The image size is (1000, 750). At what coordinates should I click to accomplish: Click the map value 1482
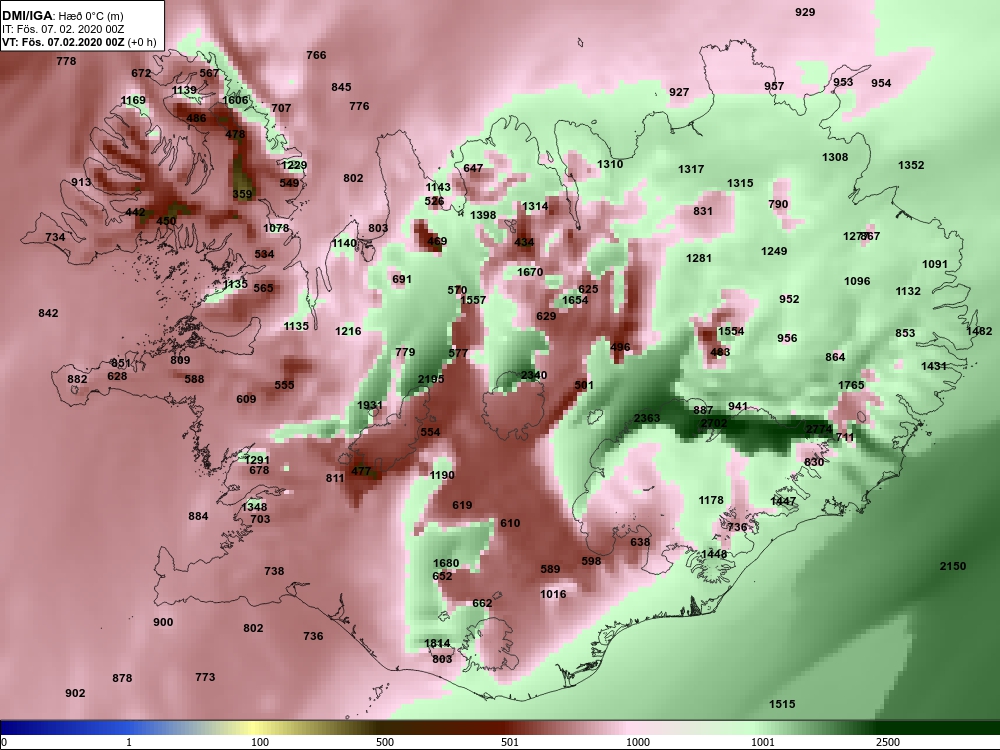coord(979,331)
